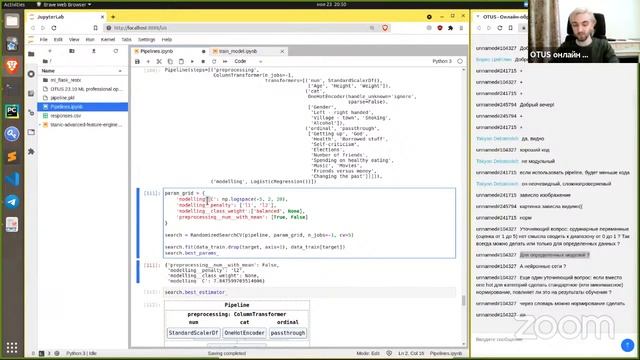Launch PyCharm from the dock

pos(12,111)
